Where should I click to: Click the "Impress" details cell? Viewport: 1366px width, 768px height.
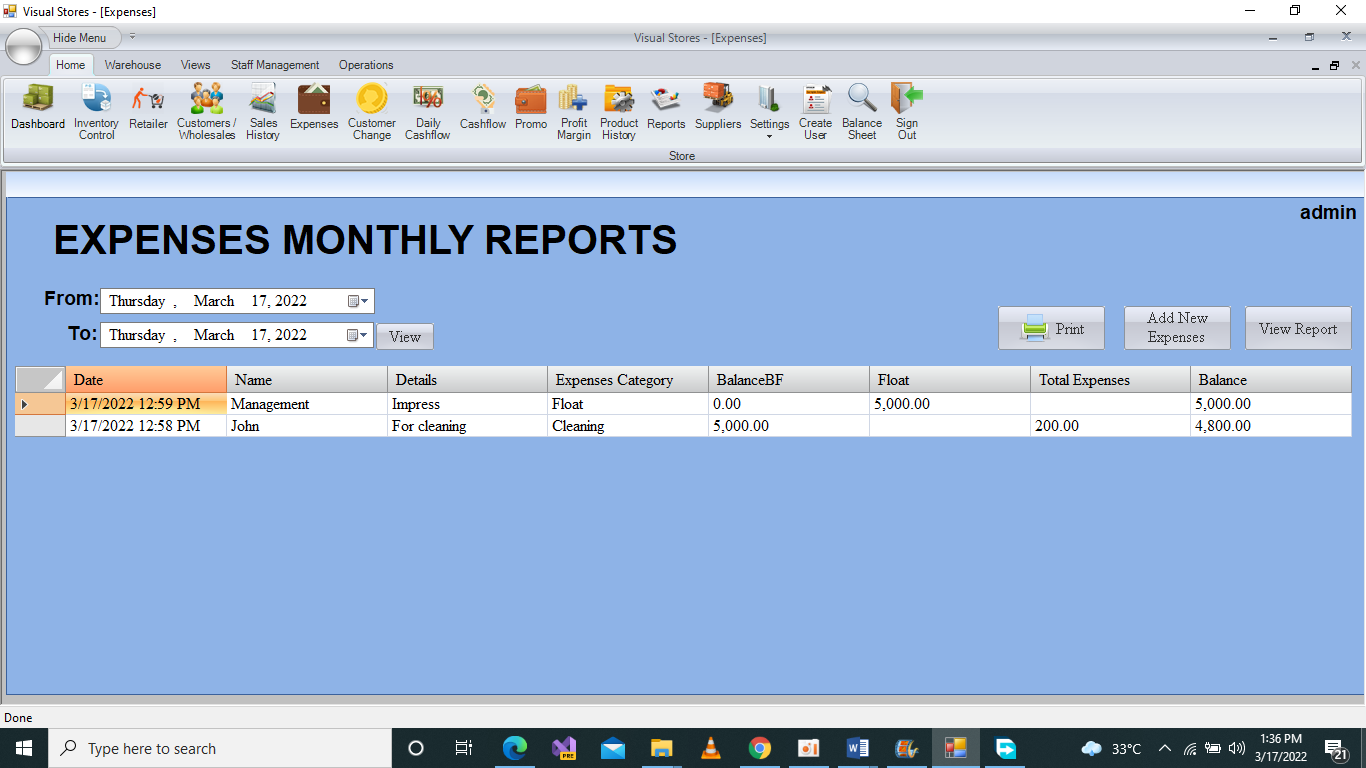pos(467,404)
